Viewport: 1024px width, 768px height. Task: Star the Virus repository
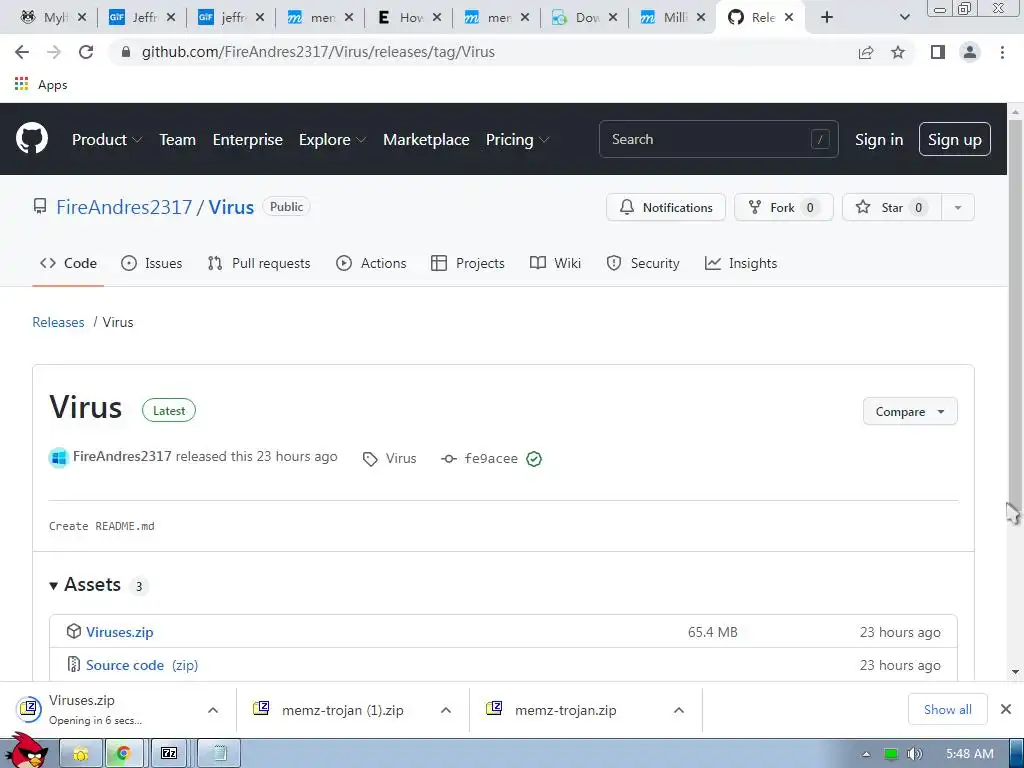892,208
